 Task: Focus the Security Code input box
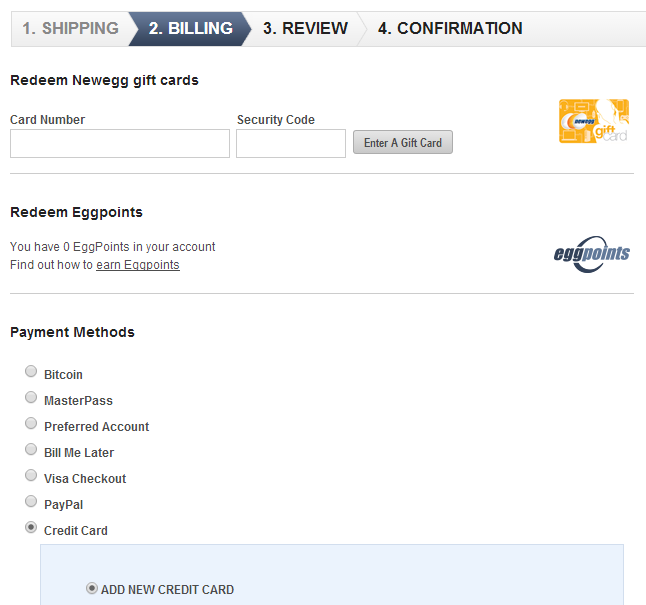291,143
